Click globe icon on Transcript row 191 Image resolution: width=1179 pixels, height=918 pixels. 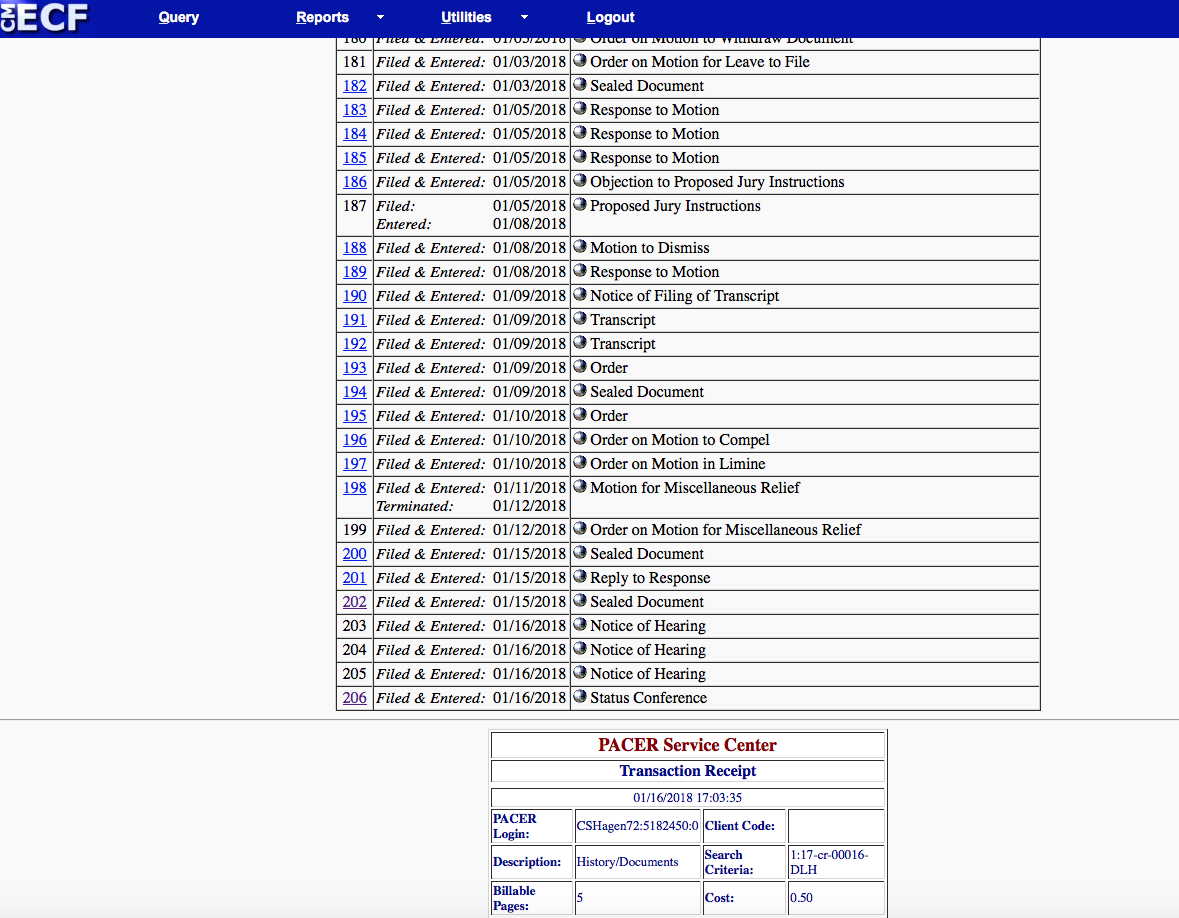pyautogui.click(x=580, y=319)
